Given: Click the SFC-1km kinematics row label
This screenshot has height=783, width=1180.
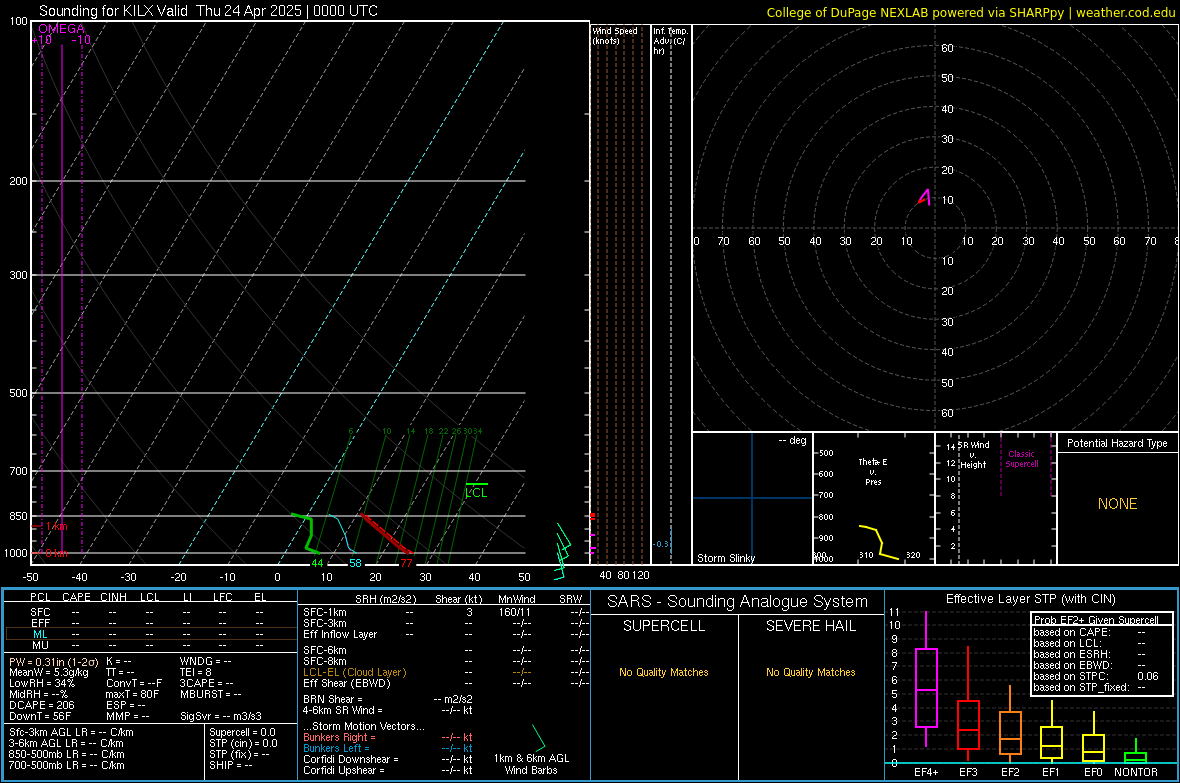Looking at the screenshot, I should click(x=325, y=612).
